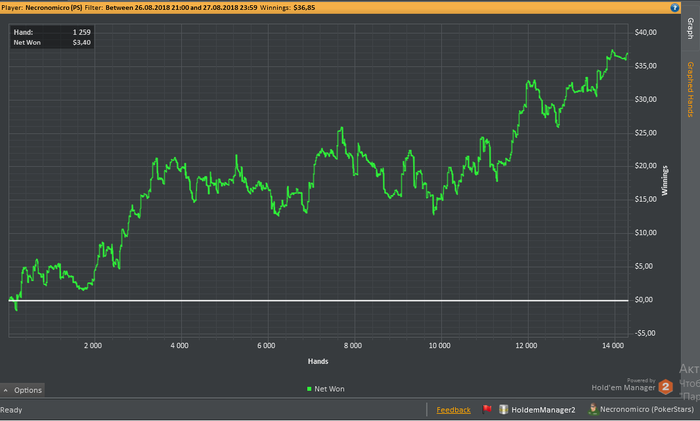Click the $0,00 axis label
Screen dimensions: 700x421
644,300
